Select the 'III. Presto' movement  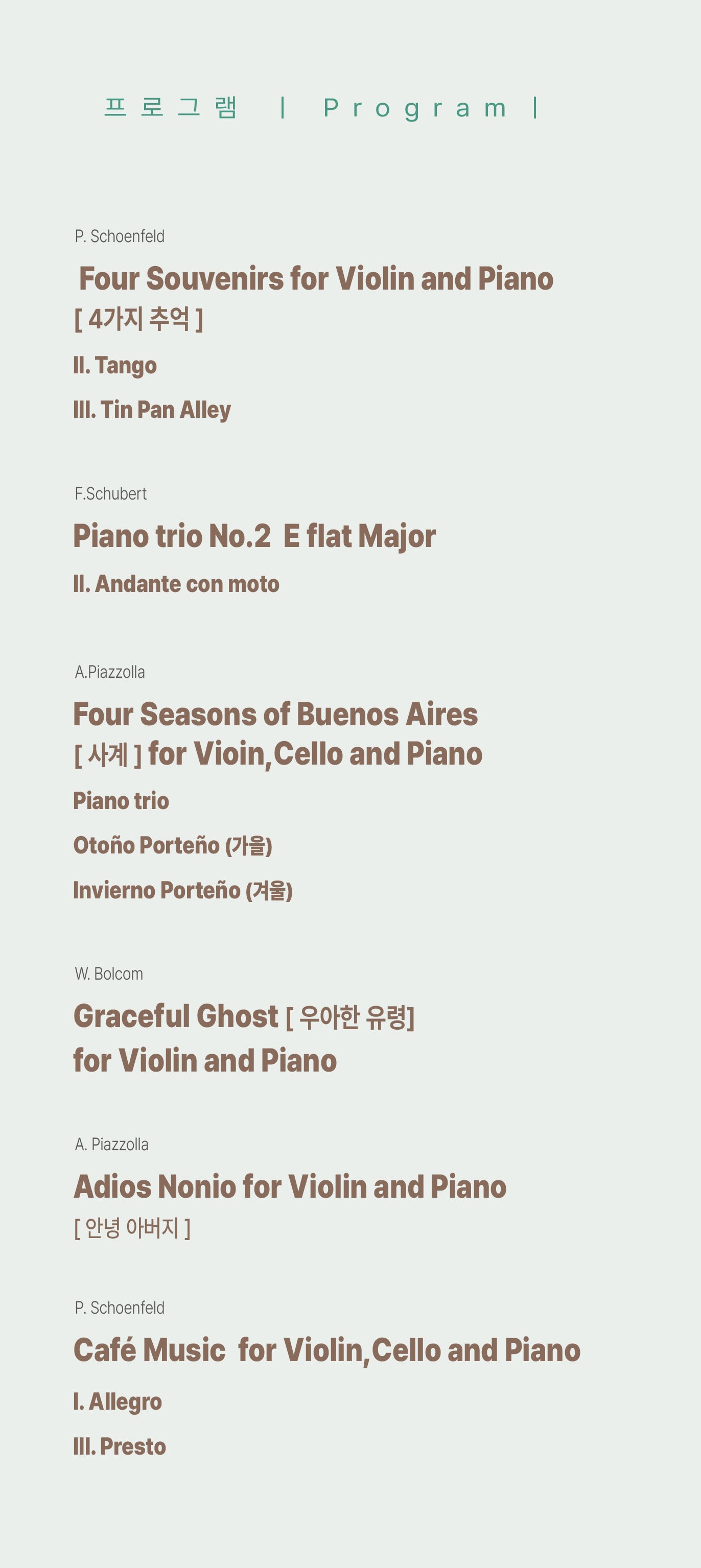[120, 1446]
